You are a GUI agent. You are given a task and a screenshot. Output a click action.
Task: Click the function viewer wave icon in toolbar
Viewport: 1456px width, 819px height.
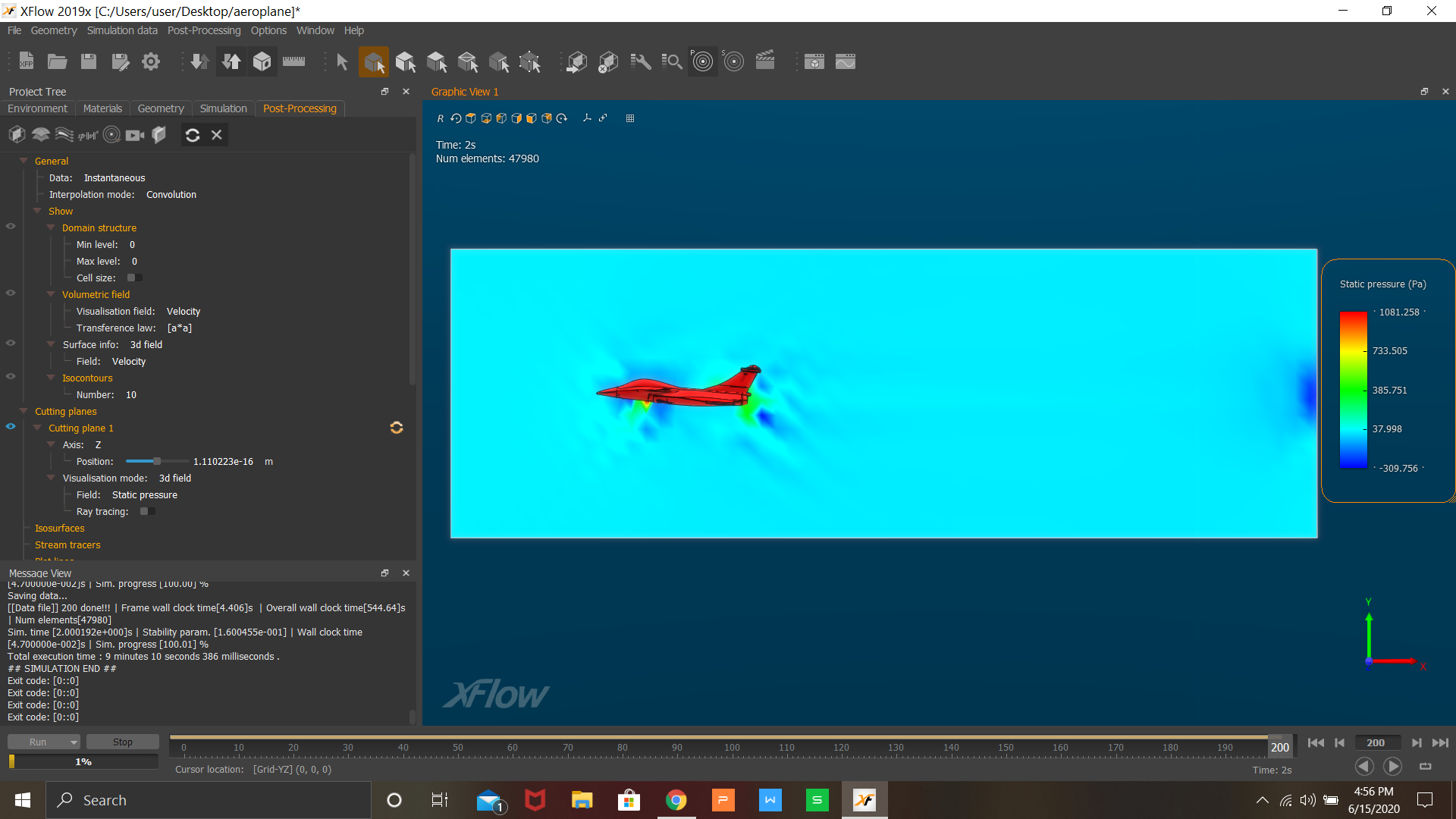(x=846, y=61)
